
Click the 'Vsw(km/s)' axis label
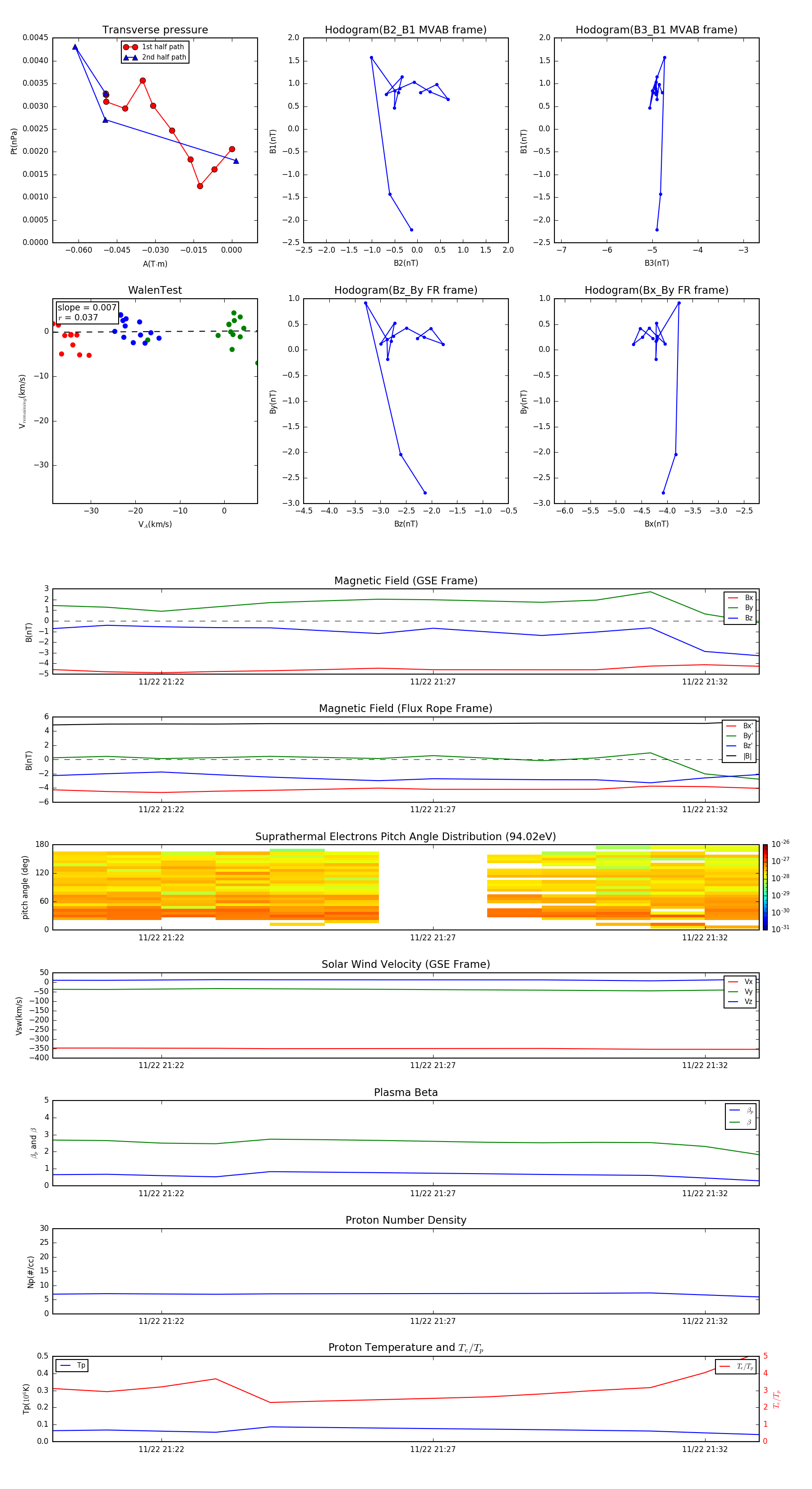[19, 1016]
